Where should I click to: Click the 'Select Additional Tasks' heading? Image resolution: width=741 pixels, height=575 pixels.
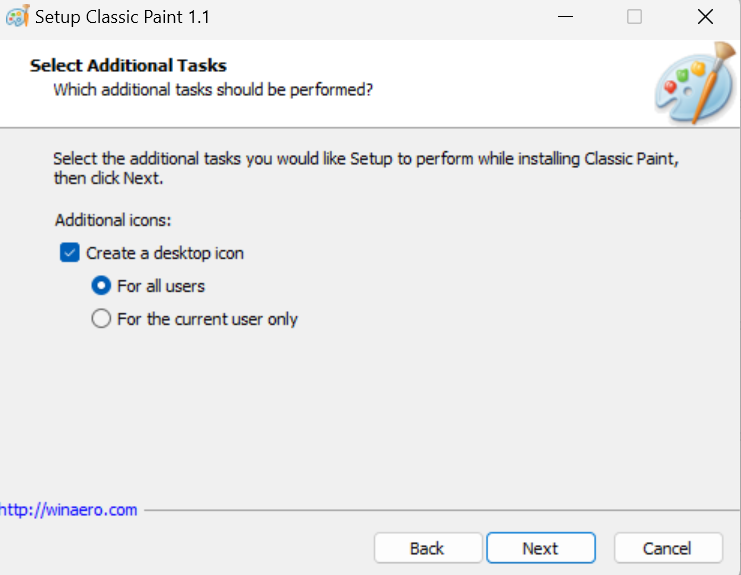point(128,66)
